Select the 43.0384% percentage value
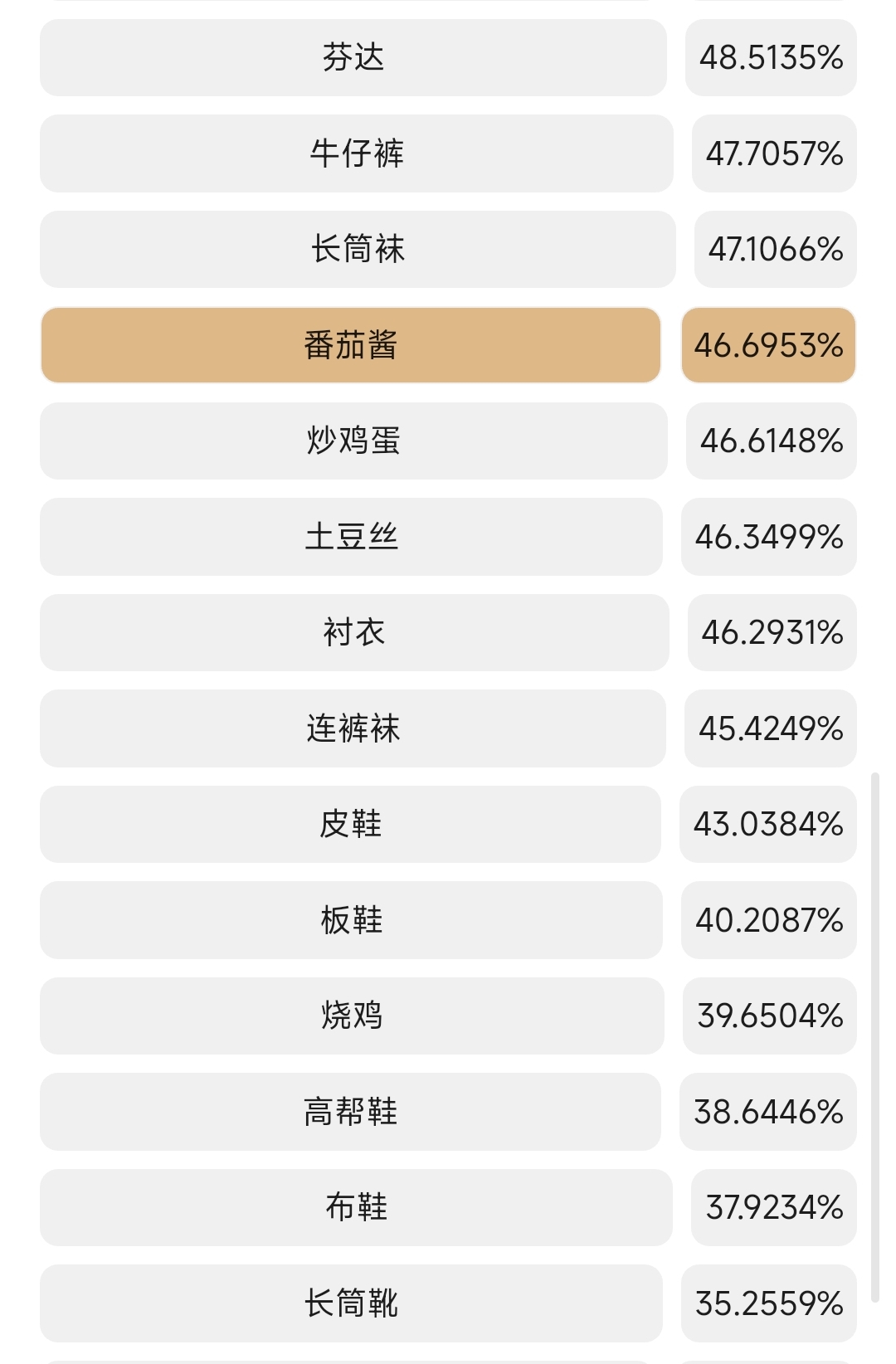Screen dimensions: 896x1364 click(768, 824)
